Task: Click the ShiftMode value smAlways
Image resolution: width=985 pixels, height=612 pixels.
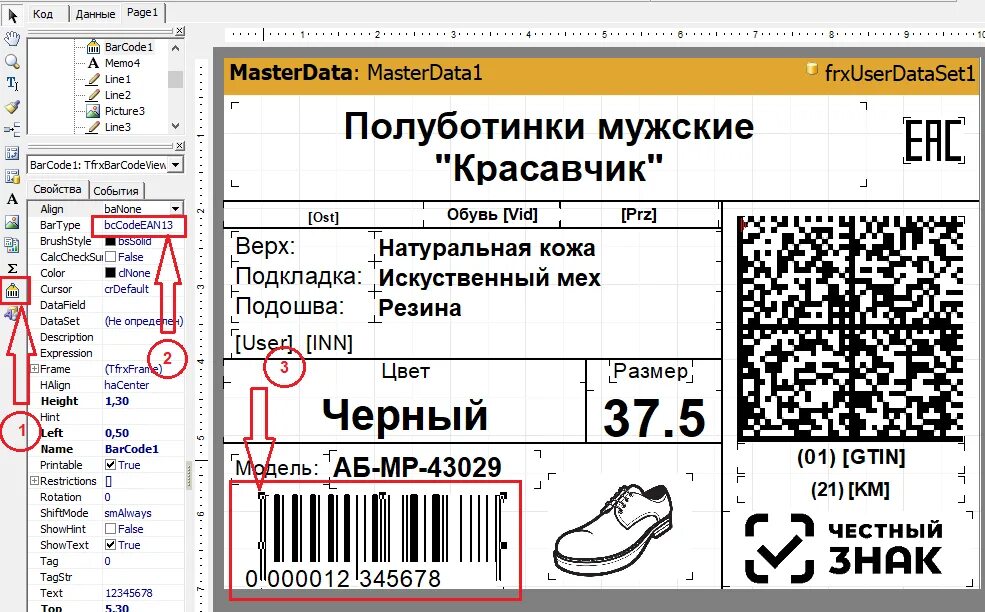Action: click(x=143, y=513)
